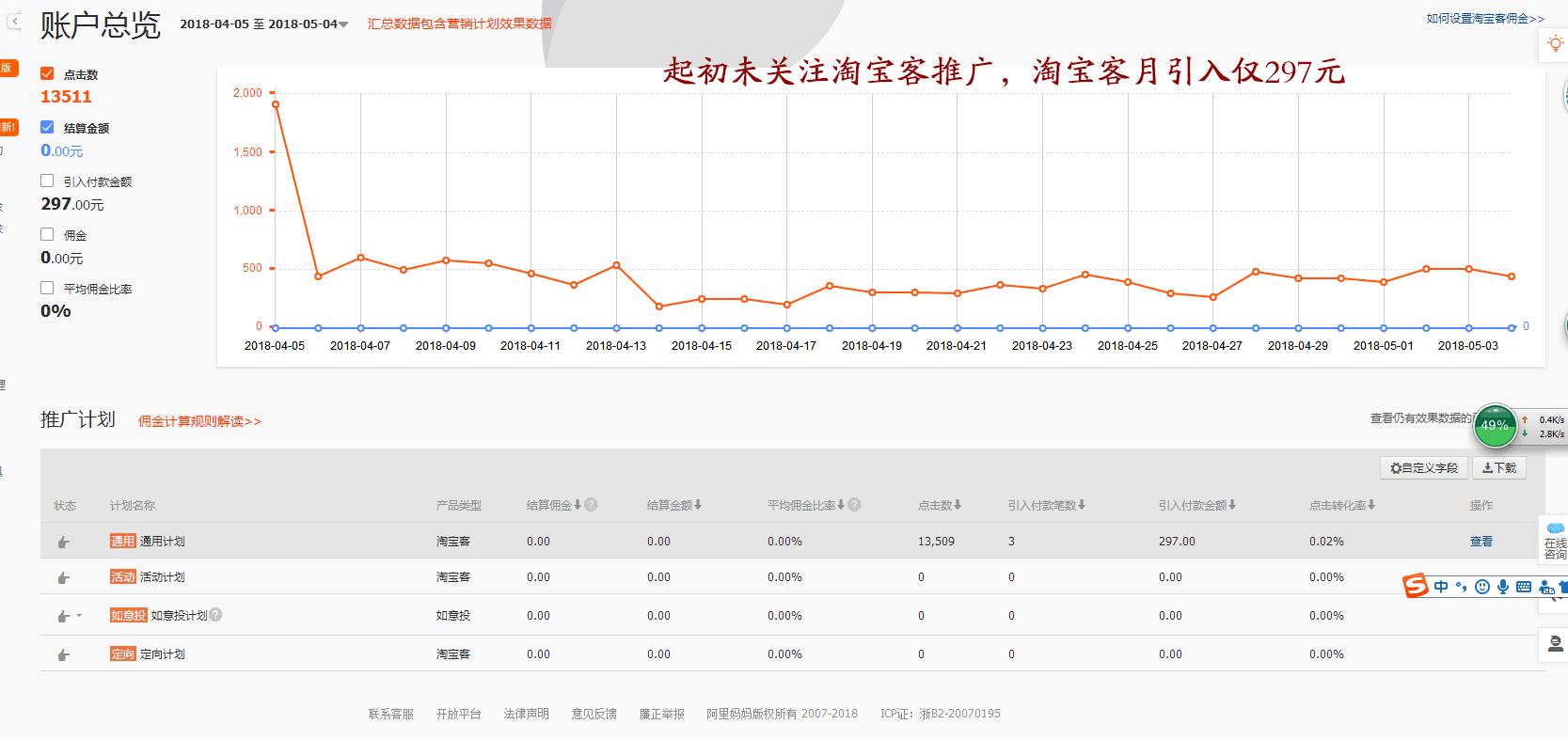Click the 法律声明 footer link

click(x=526, y=714)
